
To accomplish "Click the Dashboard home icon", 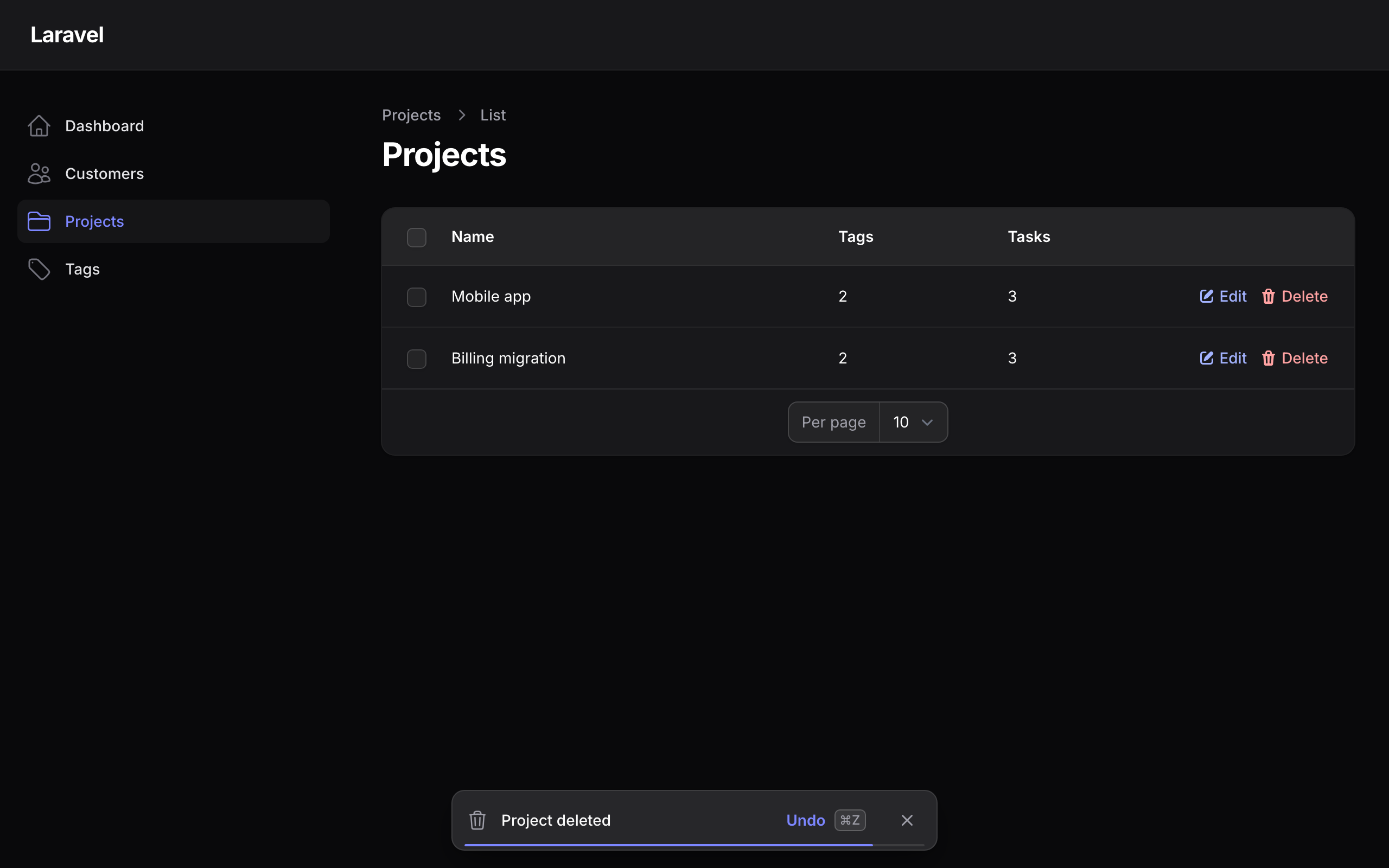I will pos(39,126).
